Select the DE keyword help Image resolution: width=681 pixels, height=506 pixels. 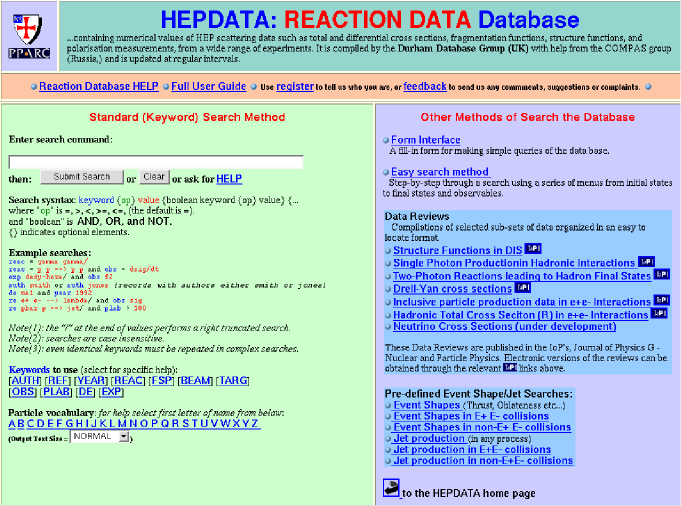[x=85, y=391]
